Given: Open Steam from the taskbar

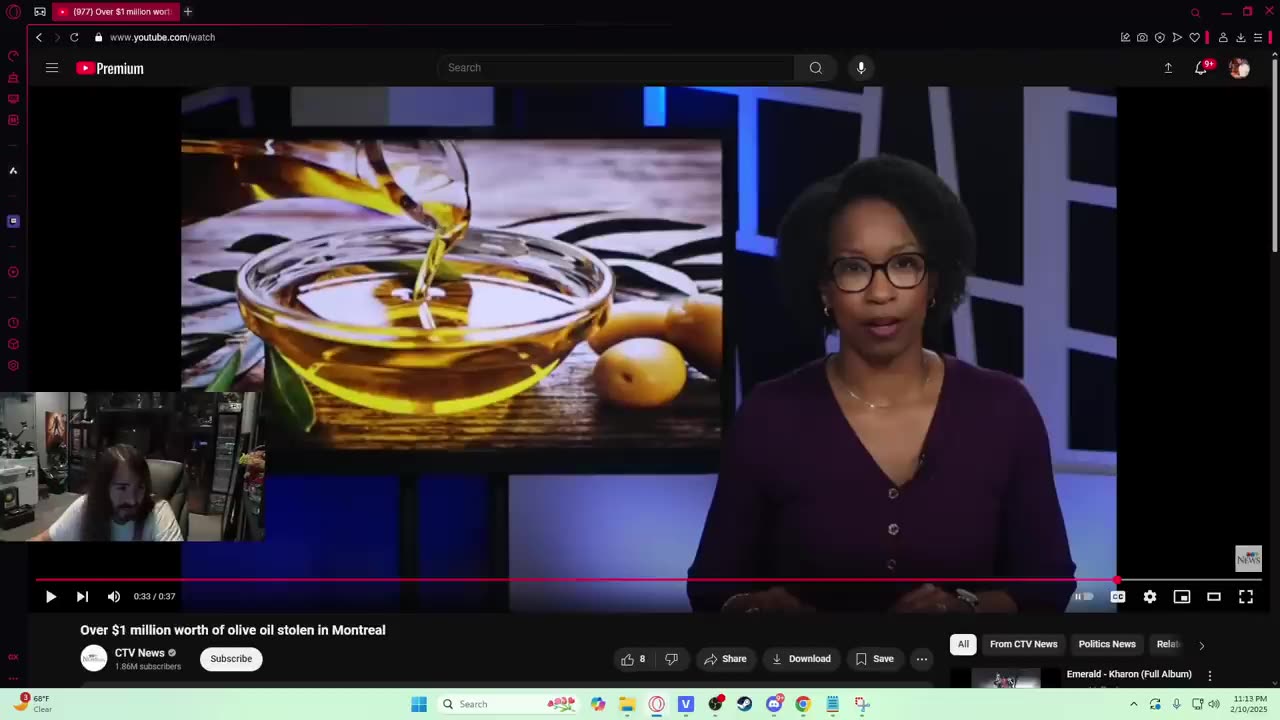Looking at the screenshot, I should (x=744, y=704).
